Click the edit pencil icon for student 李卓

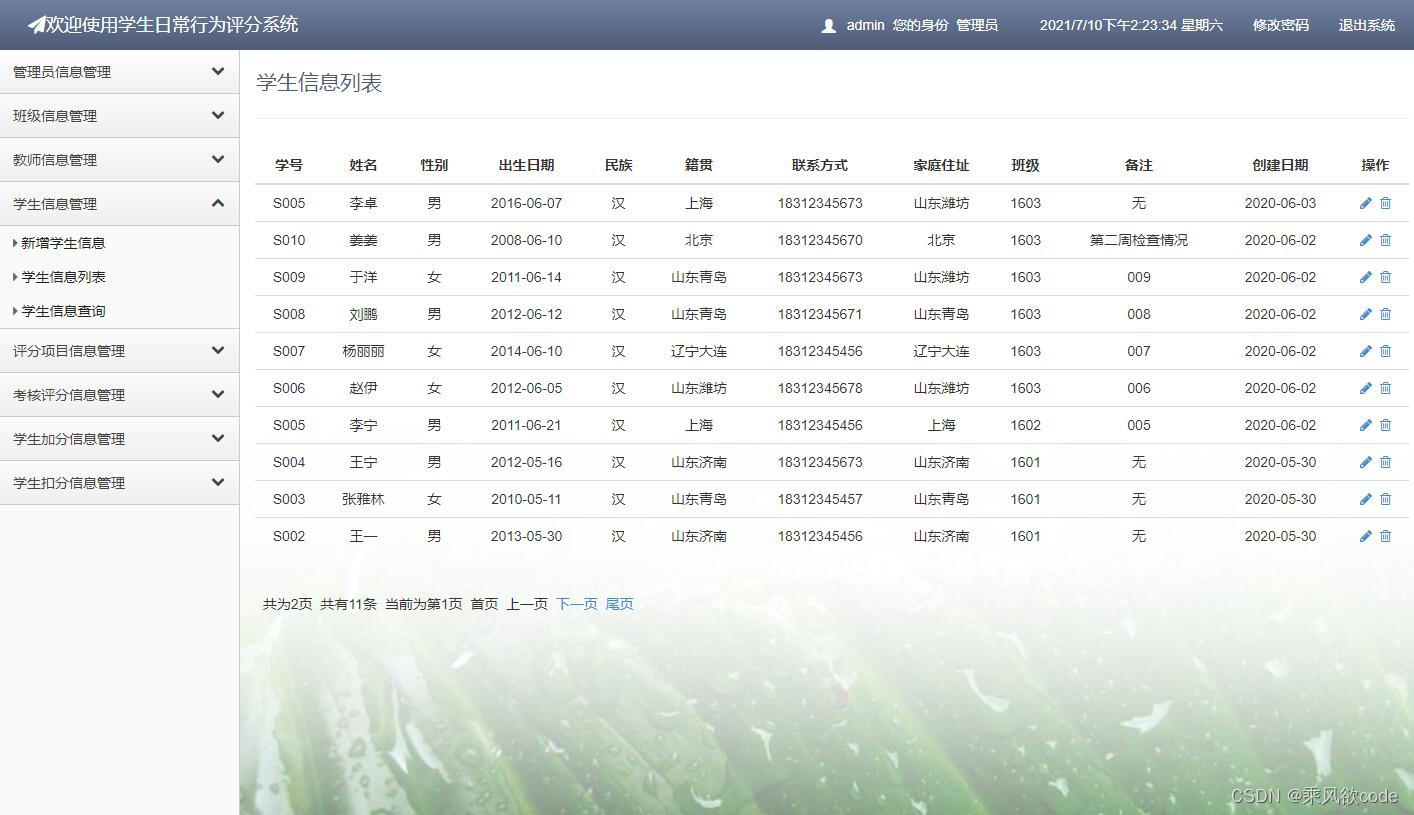(x=1365, y=203)
